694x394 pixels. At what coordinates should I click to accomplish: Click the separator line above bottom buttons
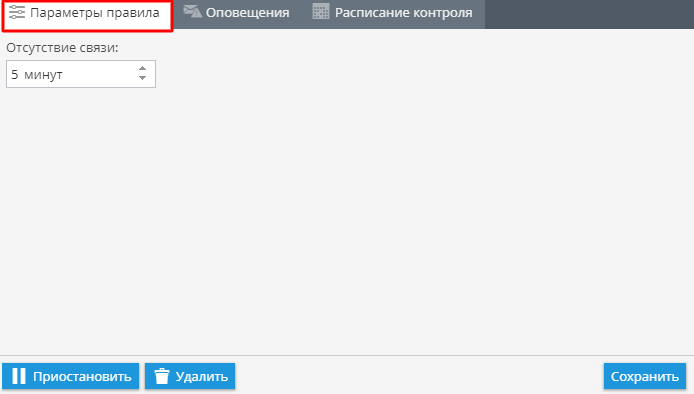tap(347, 355)
